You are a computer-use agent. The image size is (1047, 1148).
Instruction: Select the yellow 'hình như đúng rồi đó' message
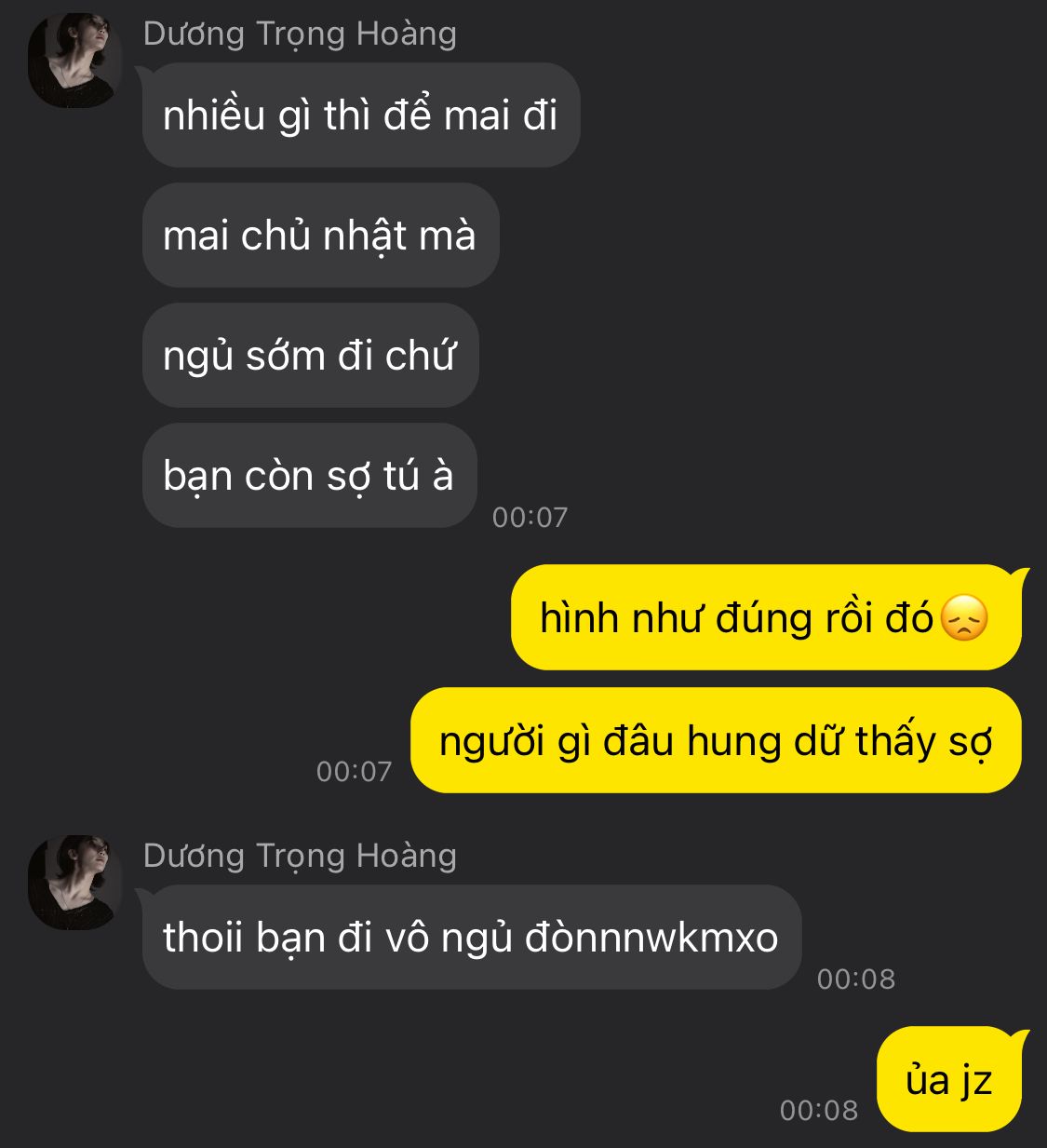coord(766,617)
